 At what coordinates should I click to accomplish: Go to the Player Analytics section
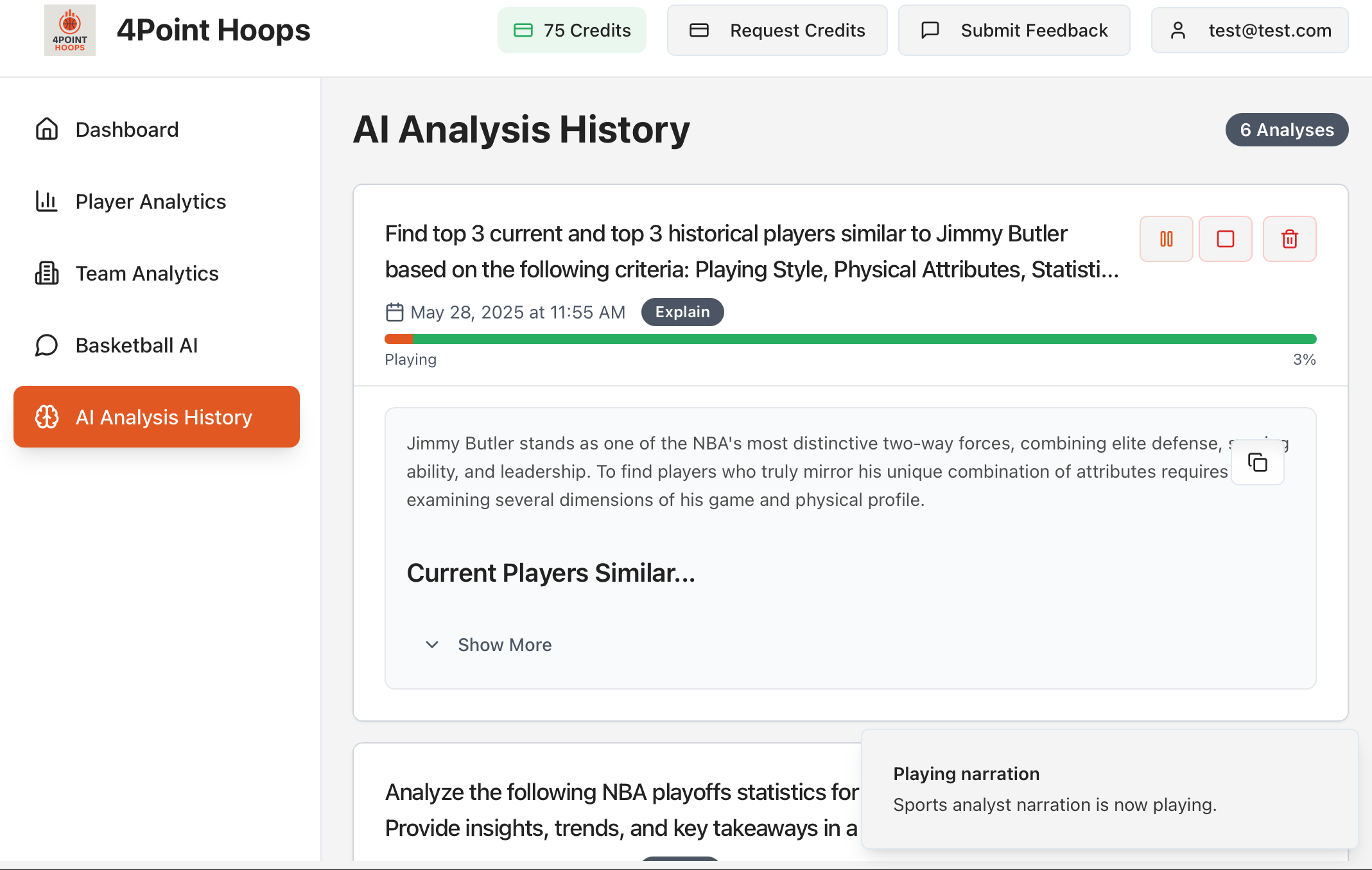click(x=151, y=202)
